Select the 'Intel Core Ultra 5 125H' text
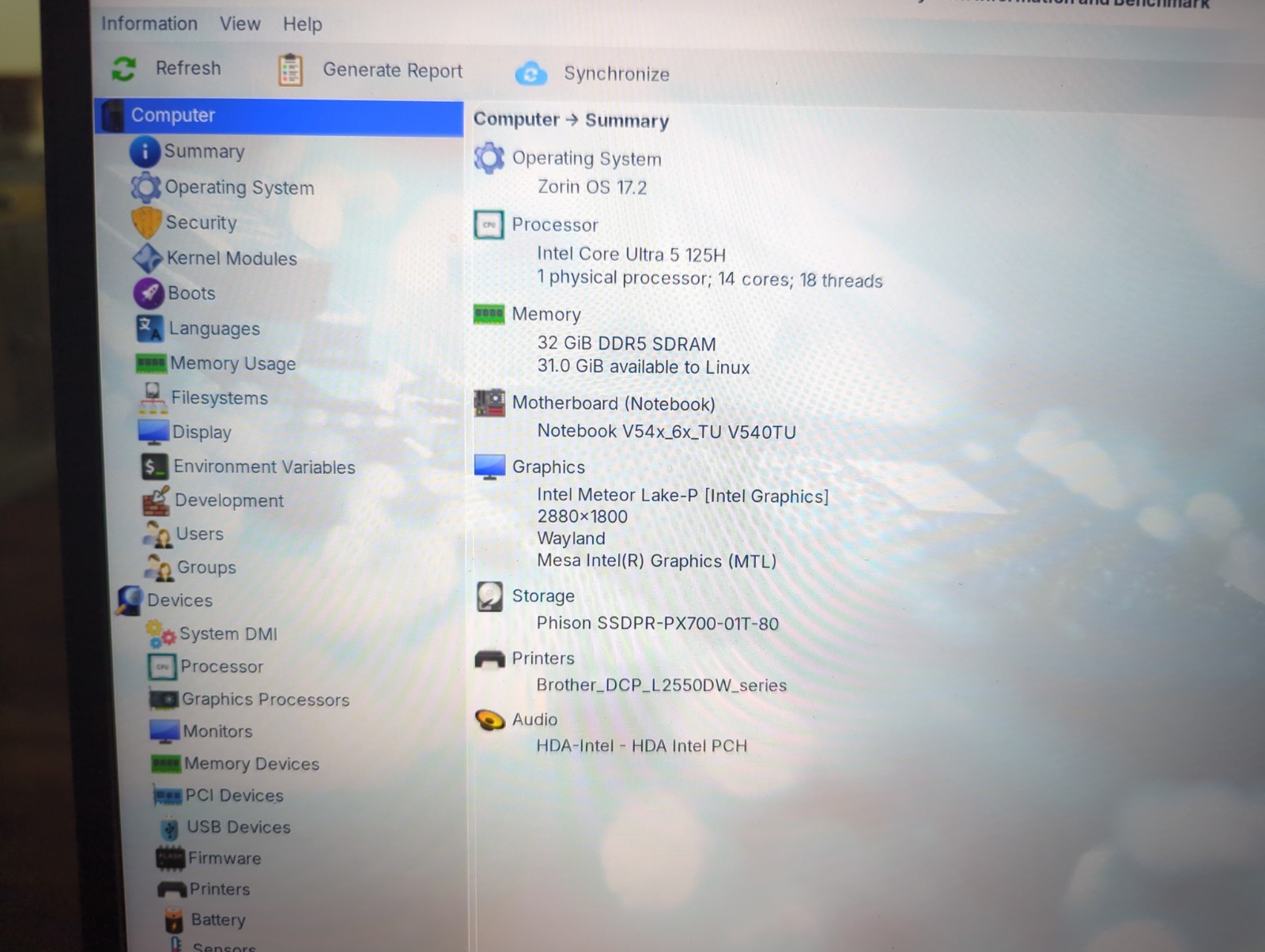 coord(631,255)
